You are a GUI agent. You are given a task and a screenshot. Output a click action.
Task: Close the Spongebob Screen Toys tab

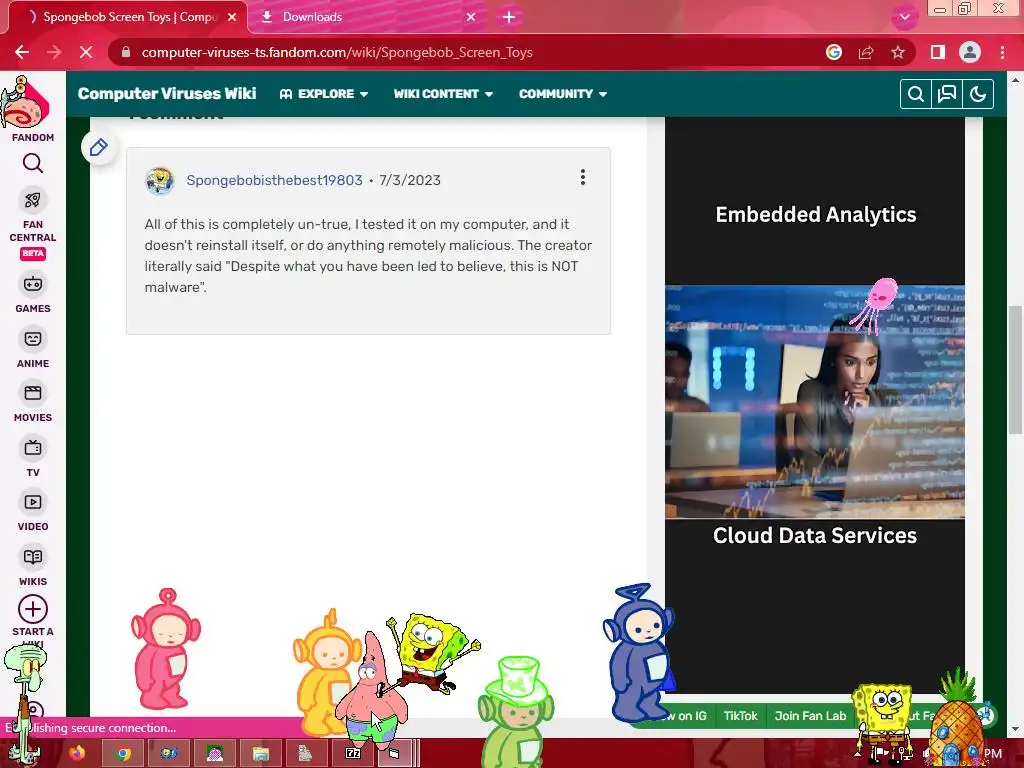pos(232,17)
